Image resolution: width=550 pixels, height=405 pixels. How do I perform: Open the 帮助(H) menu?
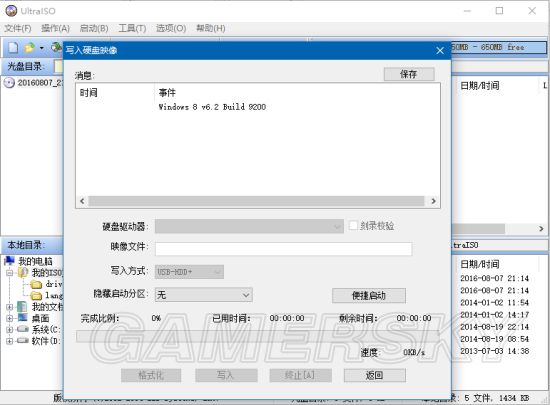click(210, 28)
